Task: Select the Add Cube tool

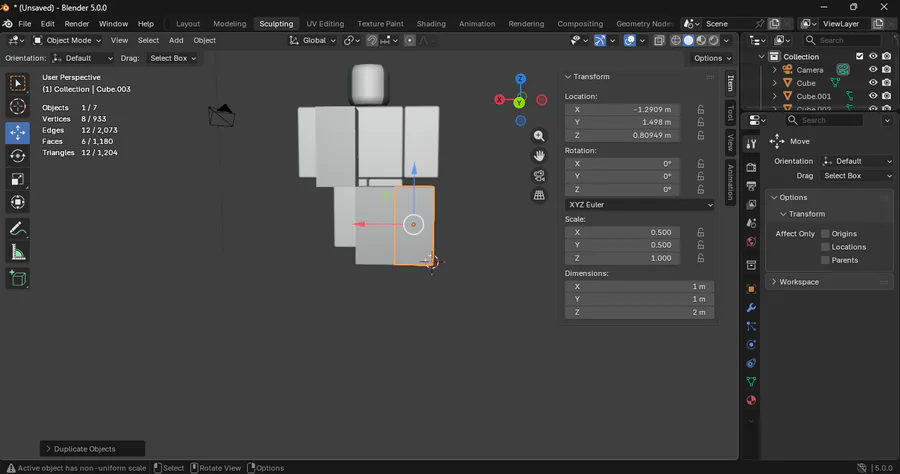Action: pyautogui.click(x=18, y=278)
